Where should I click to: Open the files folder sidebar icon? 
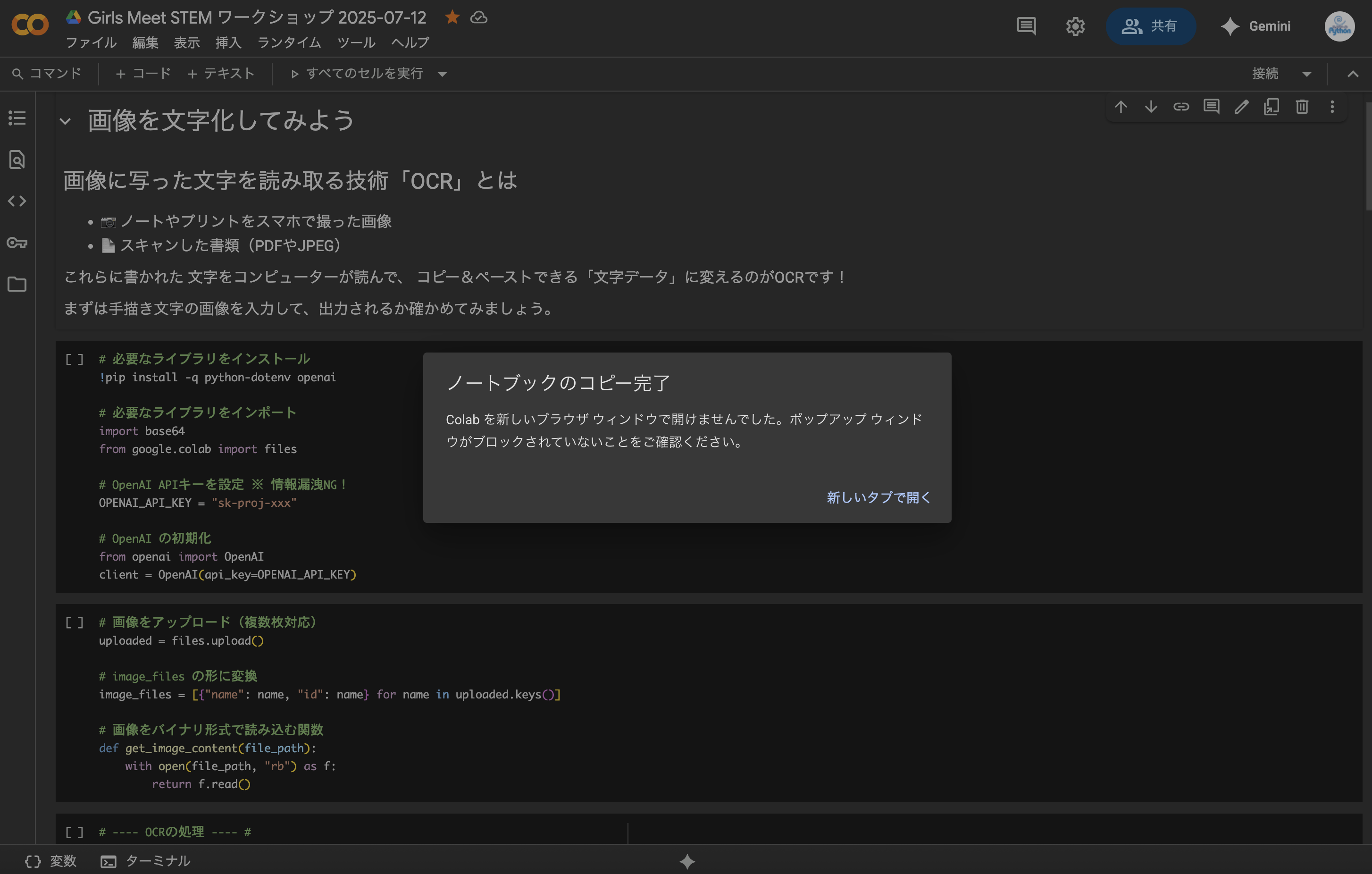point(17,284)
